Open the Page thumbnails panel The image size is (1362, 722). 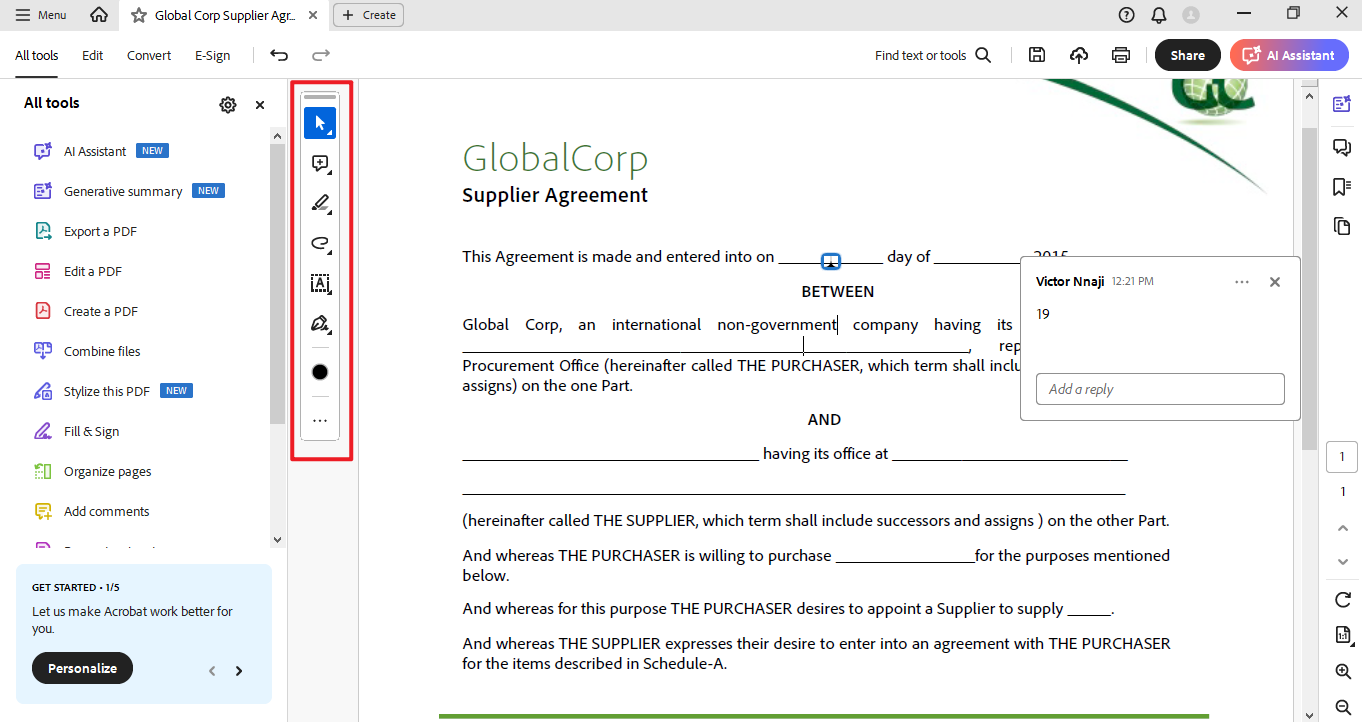click(1342, 227)
